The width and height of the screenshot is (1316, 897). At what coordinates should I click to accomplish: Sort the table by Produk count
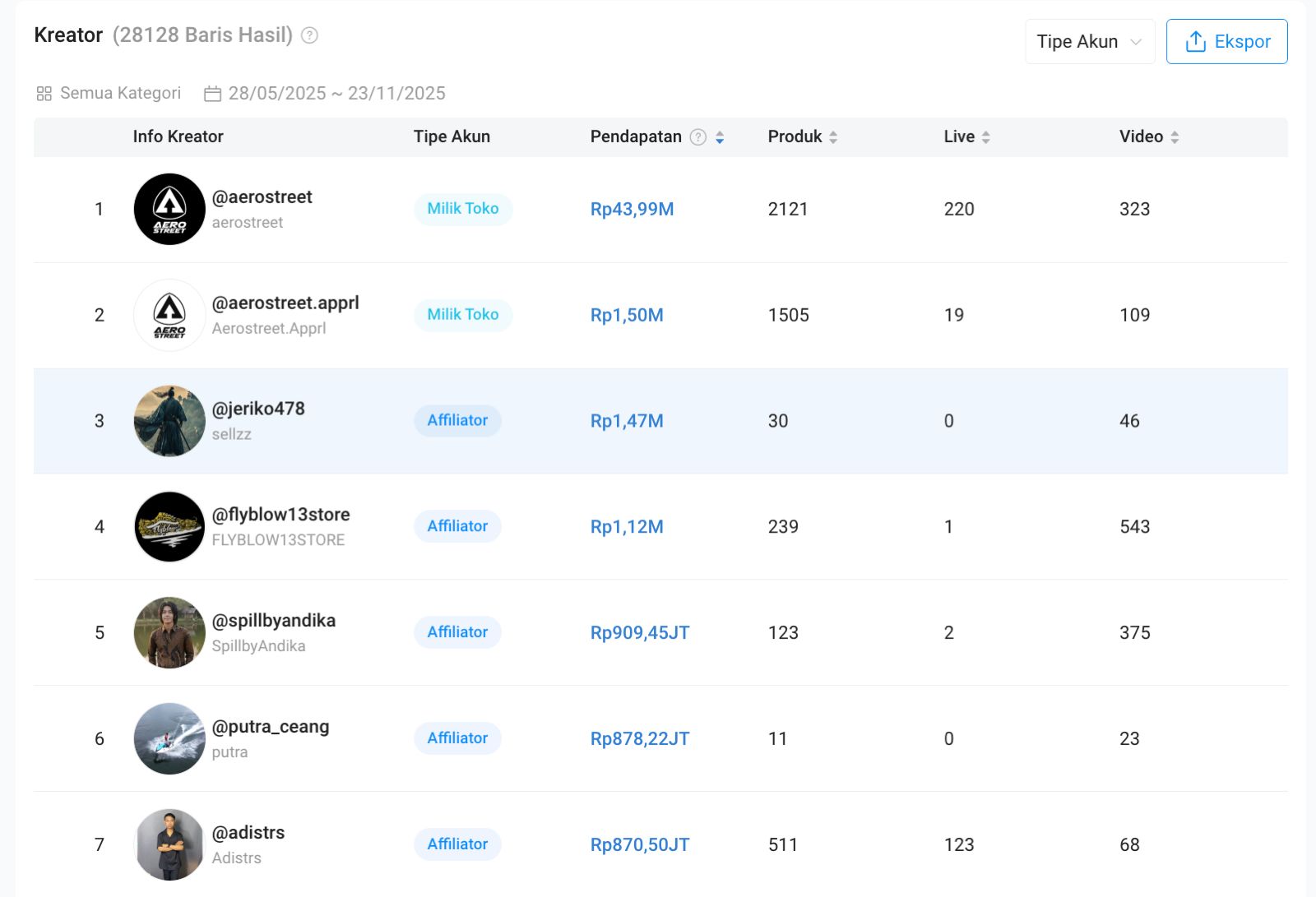[833, 137]
